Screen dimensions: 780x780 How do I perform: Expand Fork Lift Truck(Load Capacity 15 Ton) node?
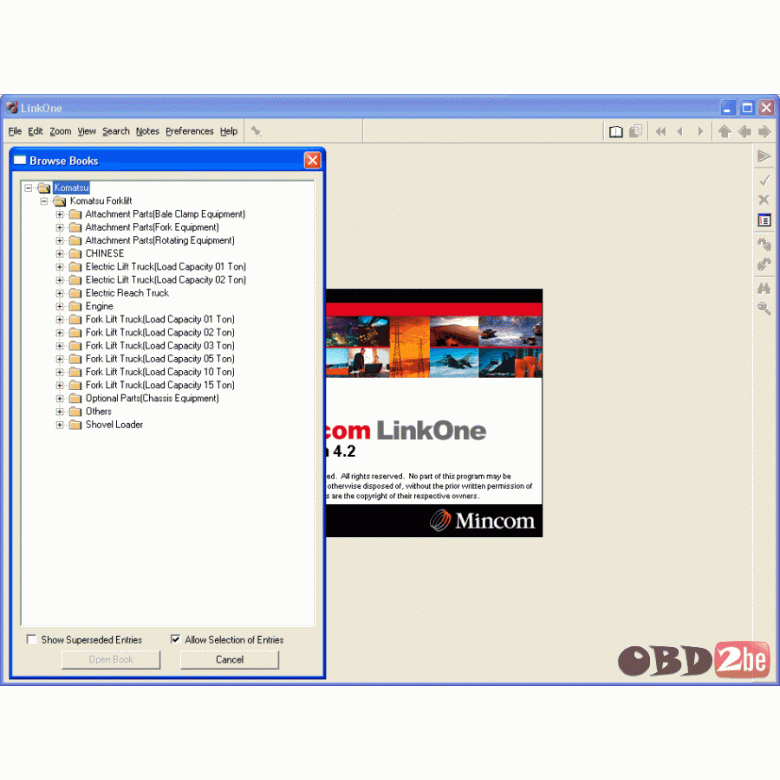coord(60,386)
